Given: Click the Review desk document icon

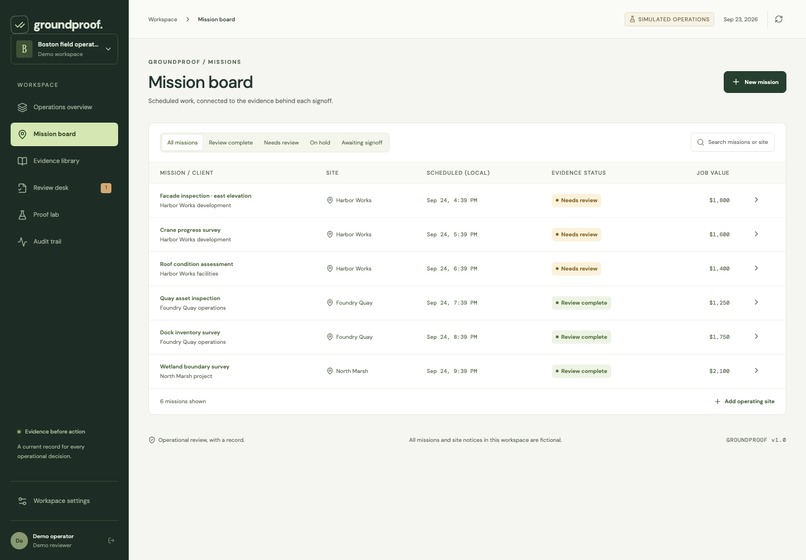Looking at the screenshot, I should coord(22,188).
